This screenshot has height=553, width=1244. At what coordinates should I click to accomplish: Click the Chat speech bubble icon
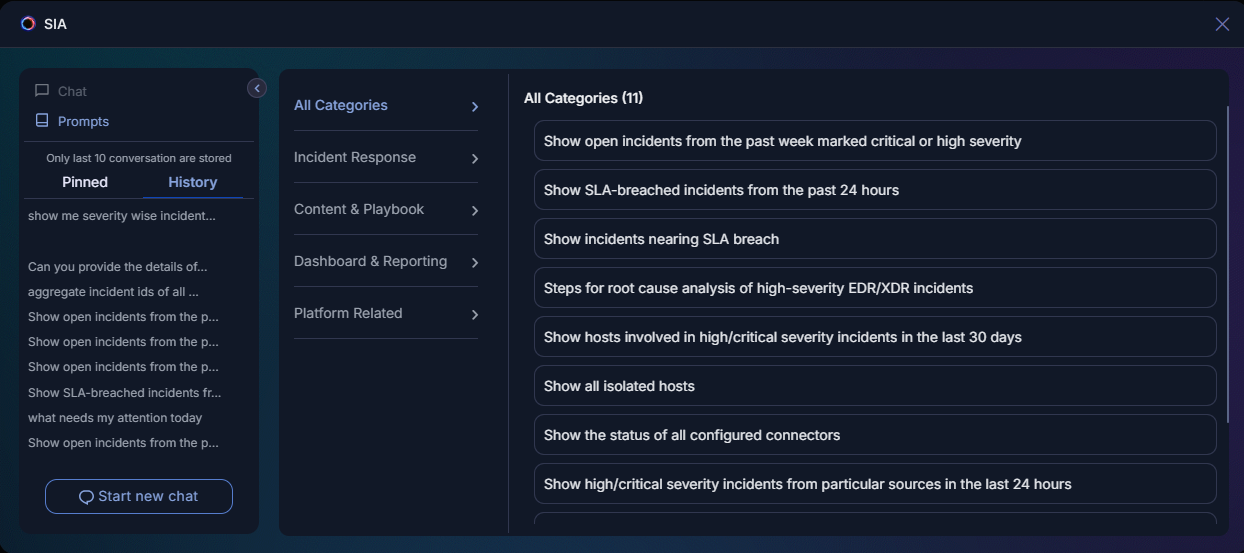tap(42, 91)
